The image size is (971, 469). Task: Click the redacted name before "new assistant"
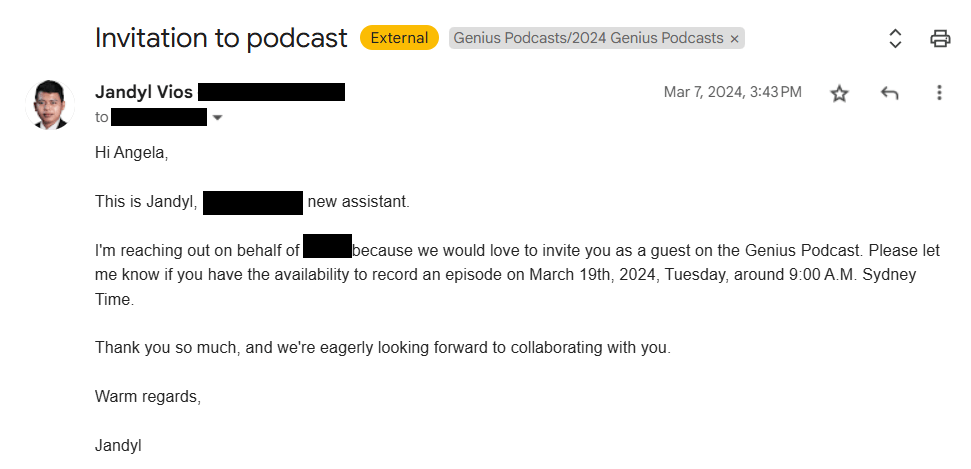[253, 202]
